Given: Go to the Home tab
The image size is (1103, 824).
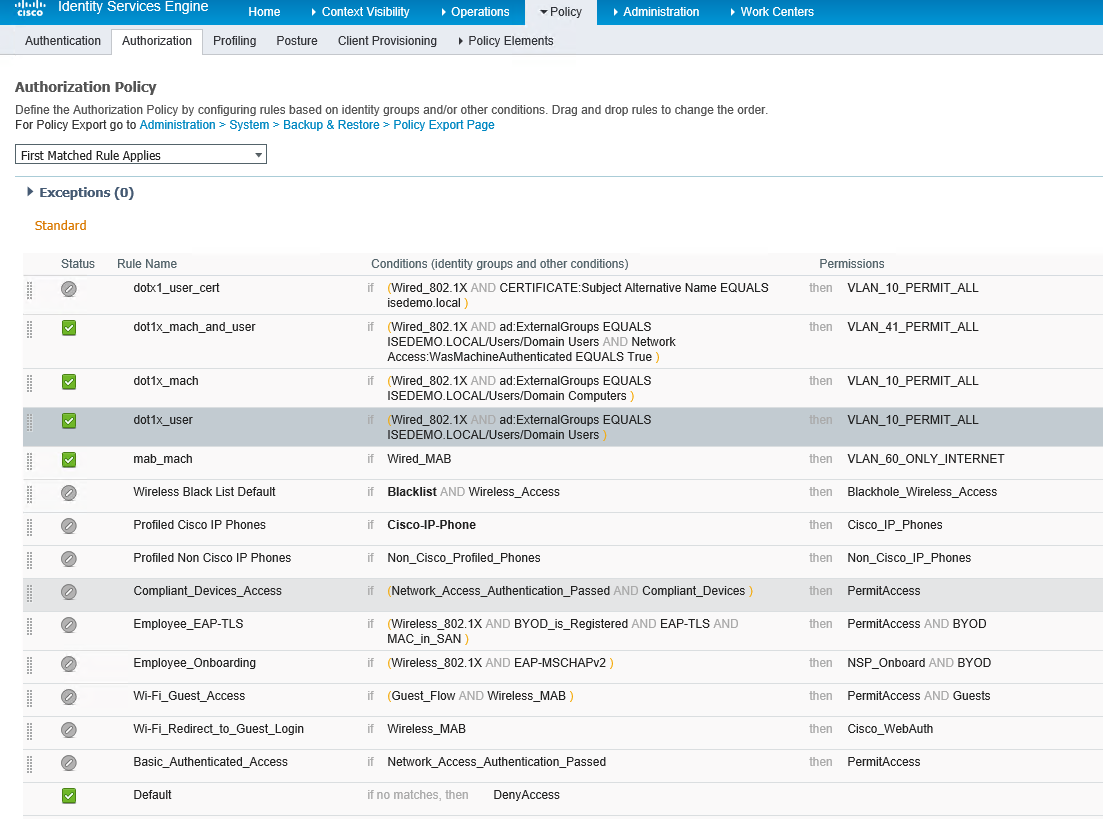Looking at the screenshot, I should [x=264, y=12].
